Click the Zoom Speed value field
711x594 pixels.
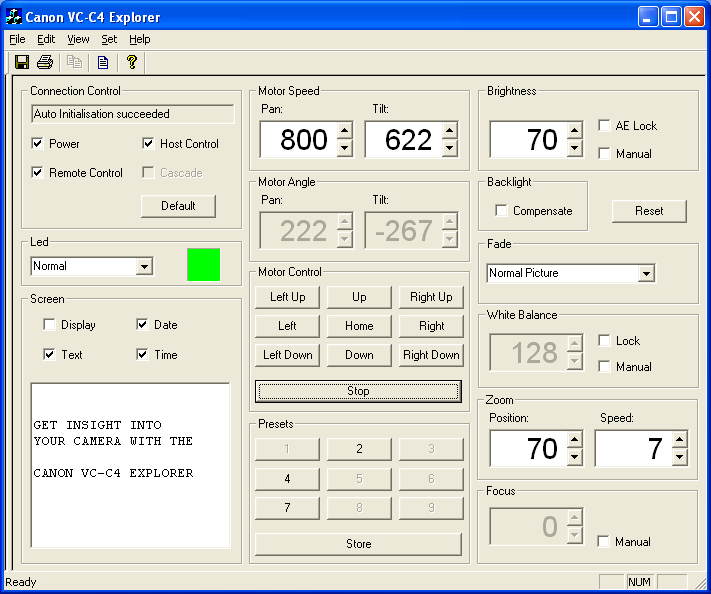634,448
